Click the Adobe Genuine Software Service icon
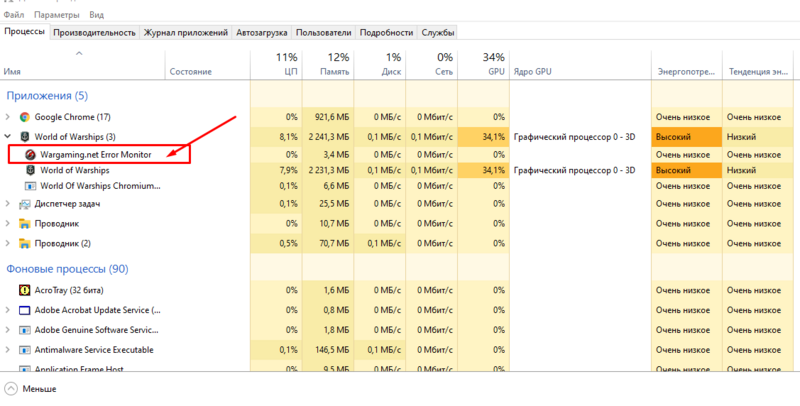This screenshot has width=800, height=406. [24, 330]
